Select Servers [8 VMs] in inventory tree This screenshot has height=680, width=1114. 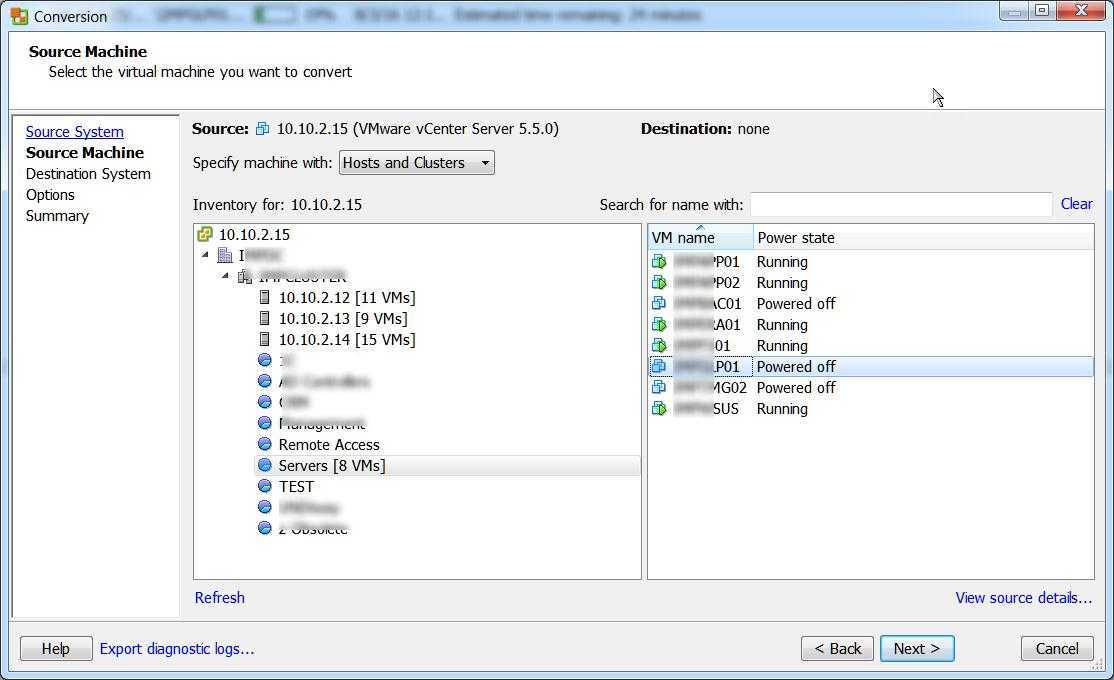pos(332,465)
